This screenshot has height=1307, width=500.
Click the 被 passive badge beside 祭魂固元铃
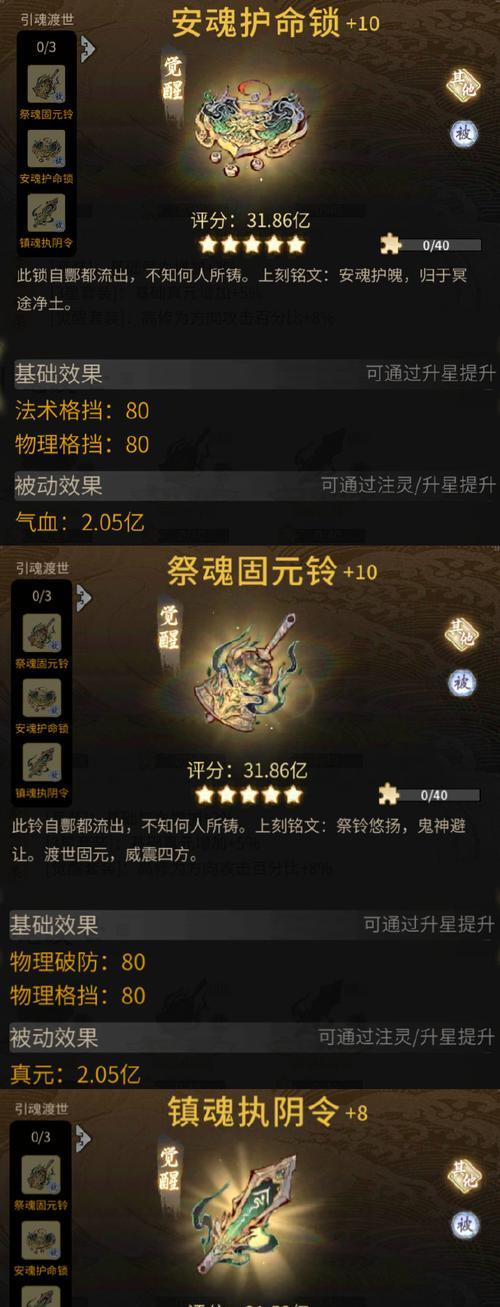coord(462,682)
